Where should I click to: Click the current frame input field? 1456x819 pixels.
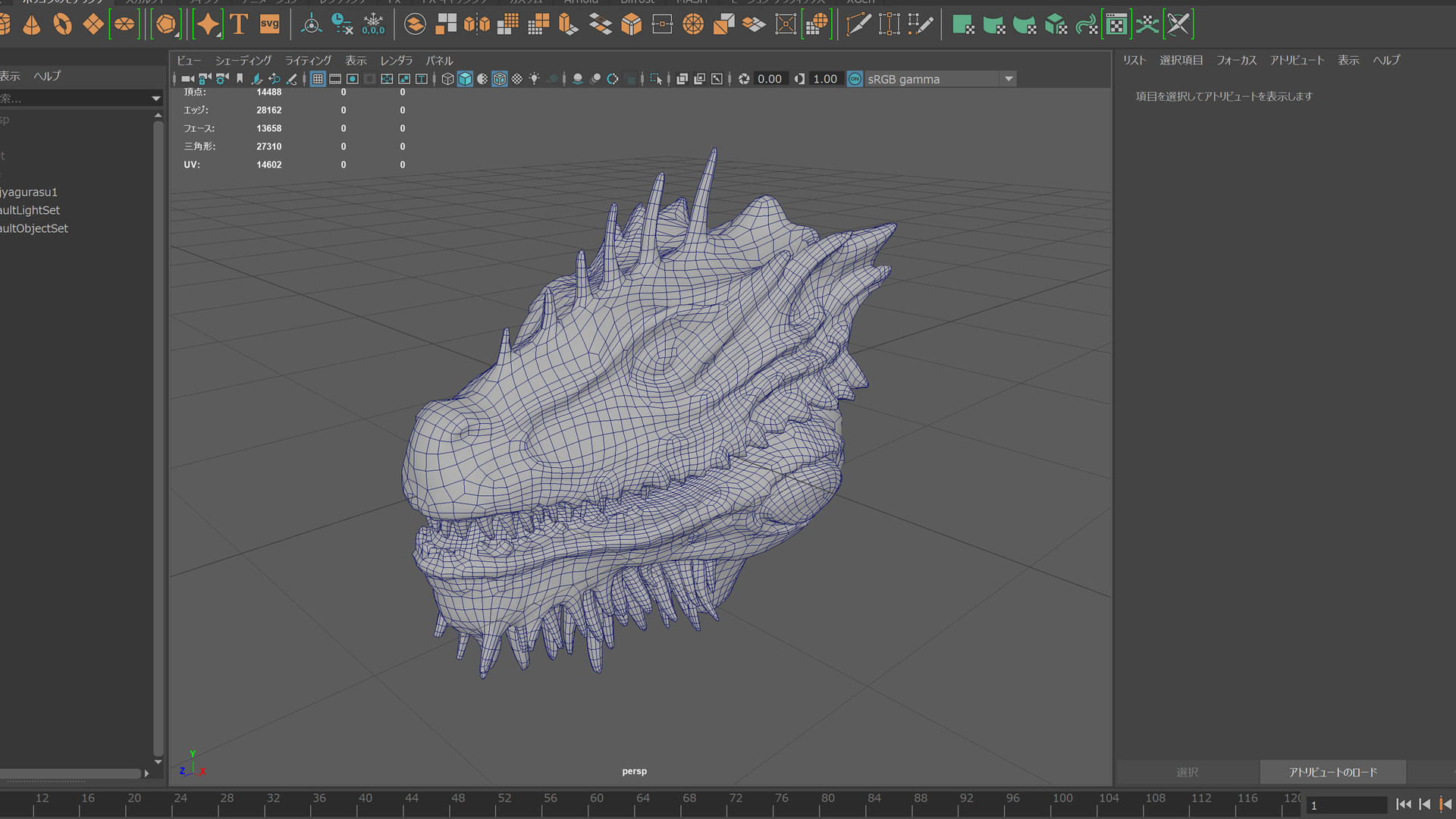(1346, 805)
